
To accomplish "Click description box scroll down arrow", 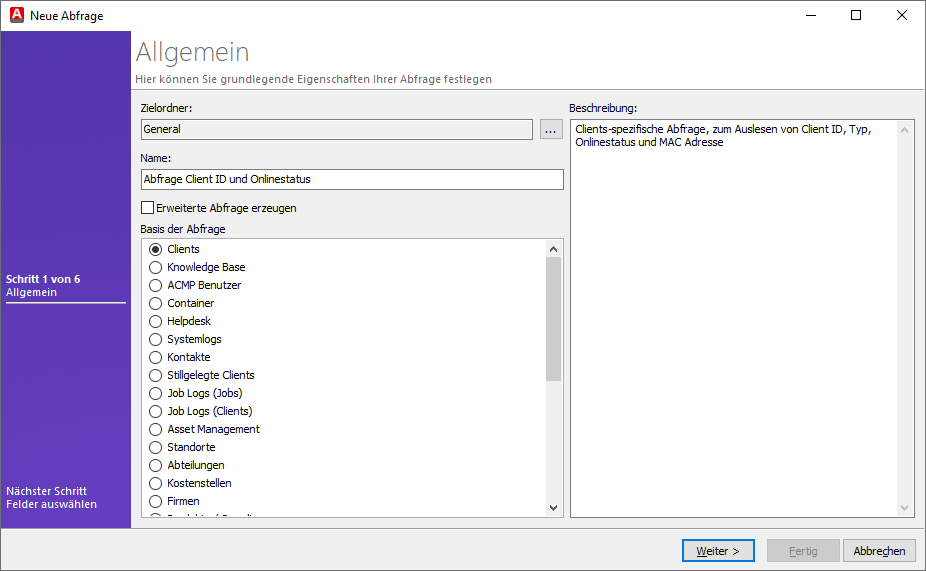I will pos(905,508).
